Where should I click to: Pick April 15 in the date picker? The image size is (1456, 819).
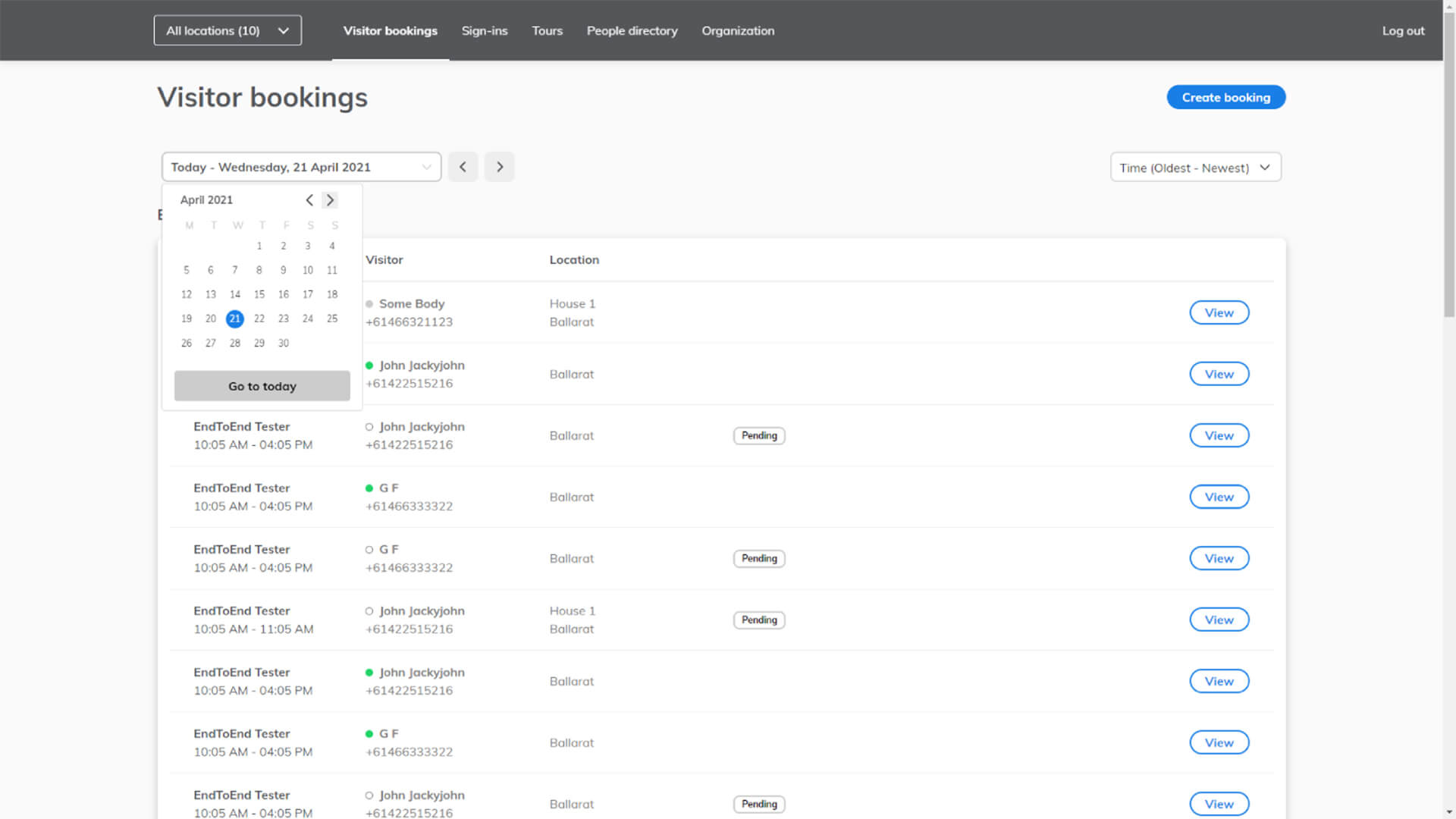point(259,294)
